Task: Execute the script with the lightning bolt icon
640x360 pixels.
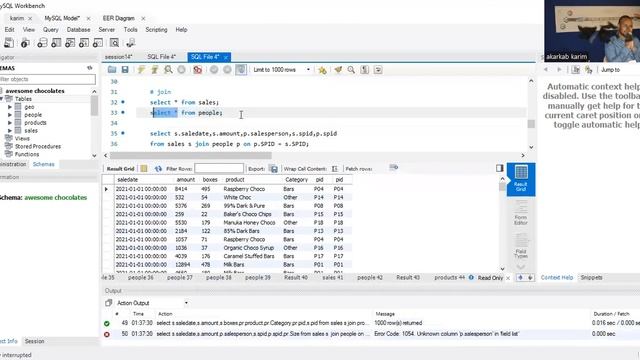Action: point(141,70)
